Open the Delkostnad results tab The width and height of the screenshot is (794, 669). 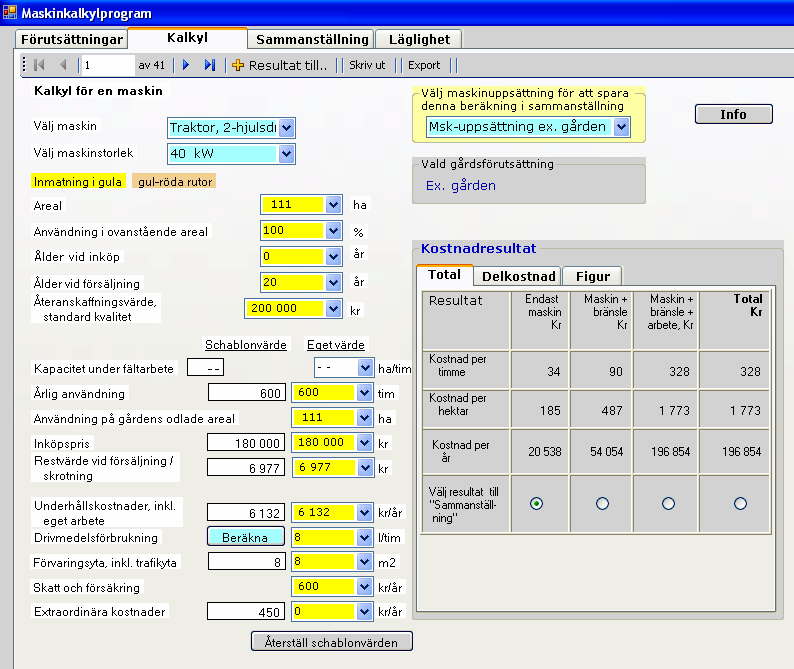tap(518, 277)
